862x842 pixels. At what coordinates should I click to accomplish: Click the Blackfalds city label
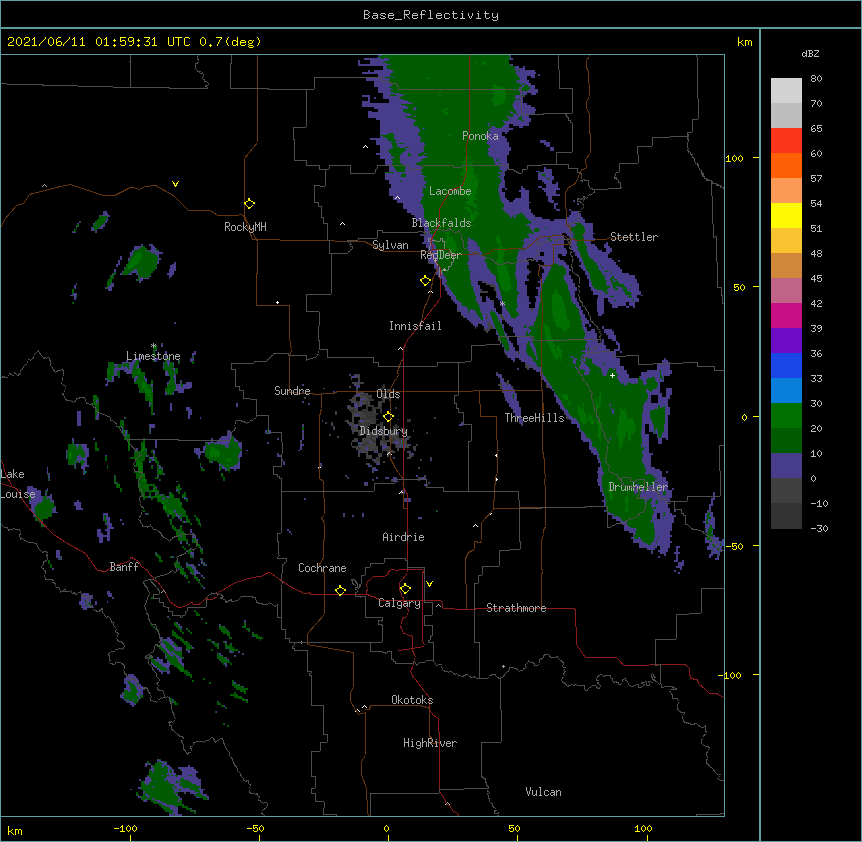[441, 223]
